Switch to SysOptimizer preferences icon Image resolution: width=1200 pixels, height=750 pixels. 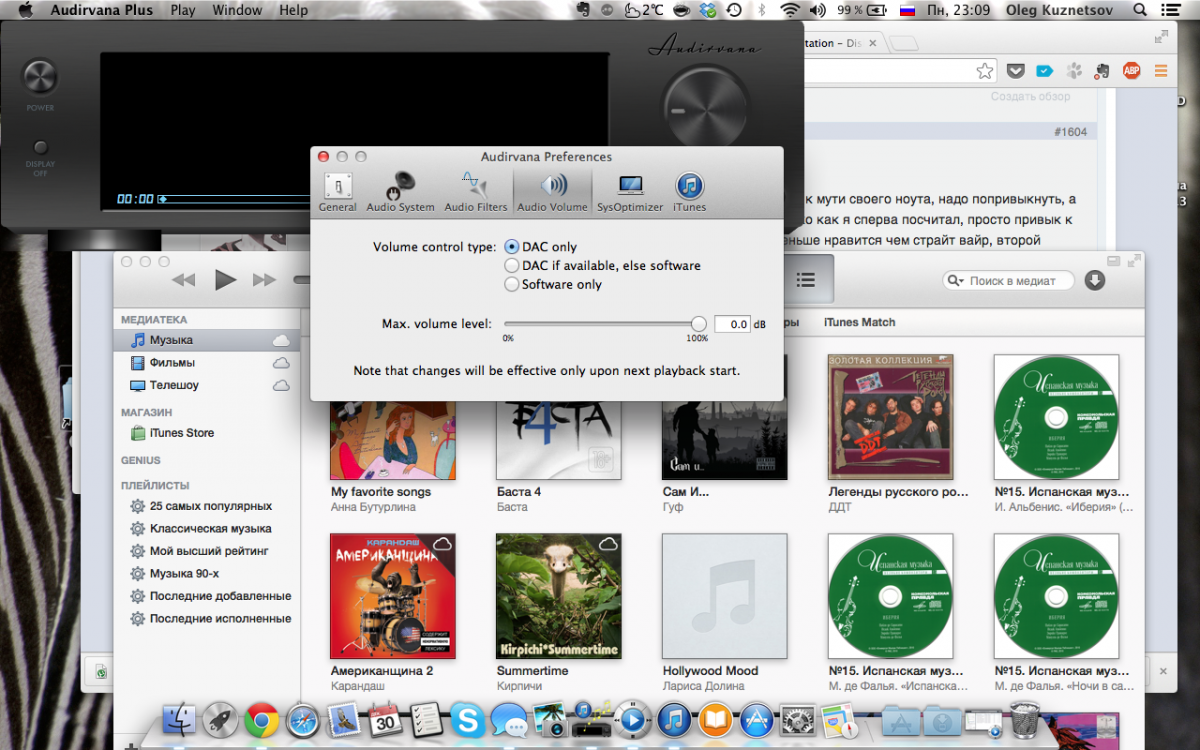(x=630, y=191)
